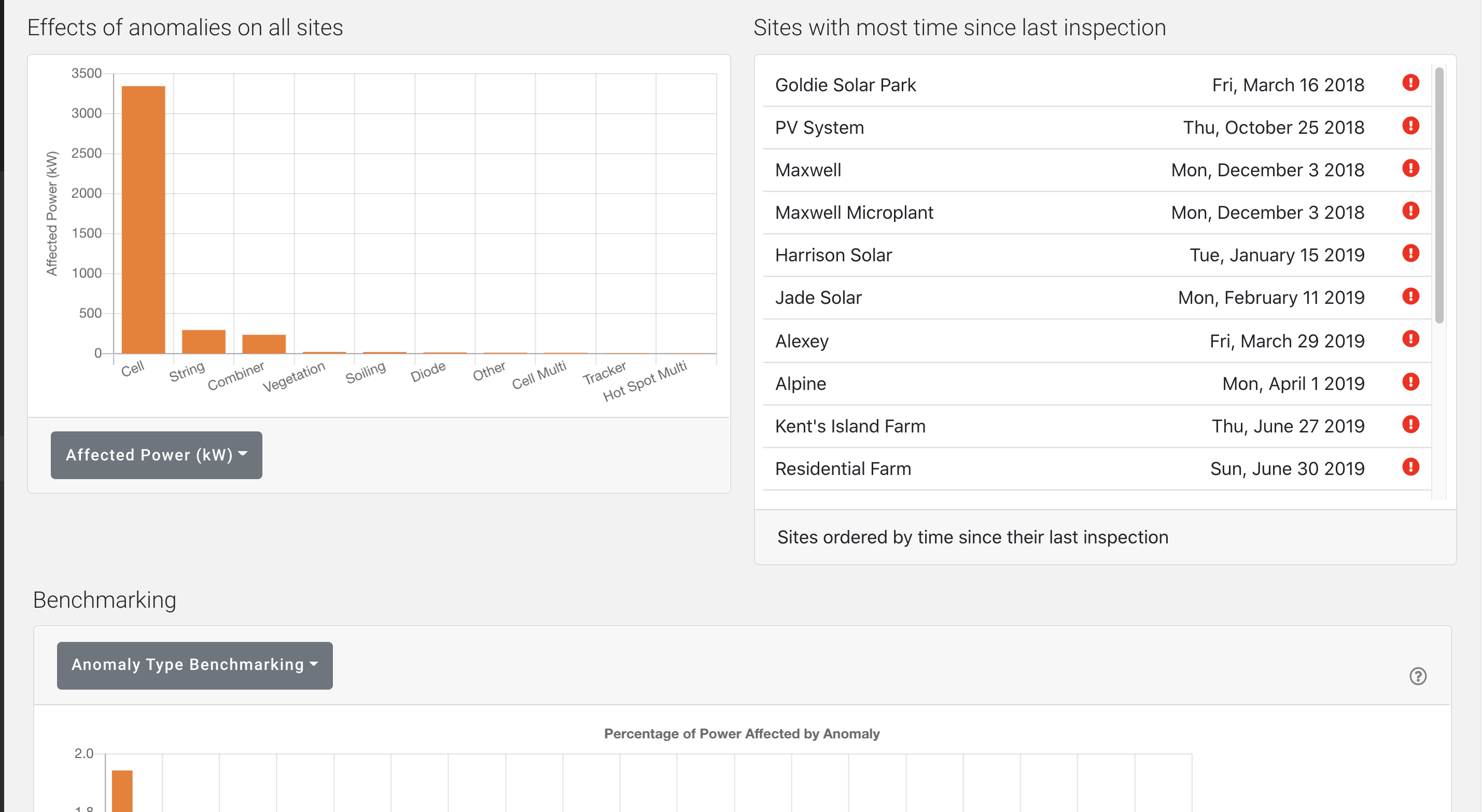This screenshot has width=1482, height=812.
Task: Click the alert icon for Alpine
Action: pyautogui.click(x=1410, y=382)
